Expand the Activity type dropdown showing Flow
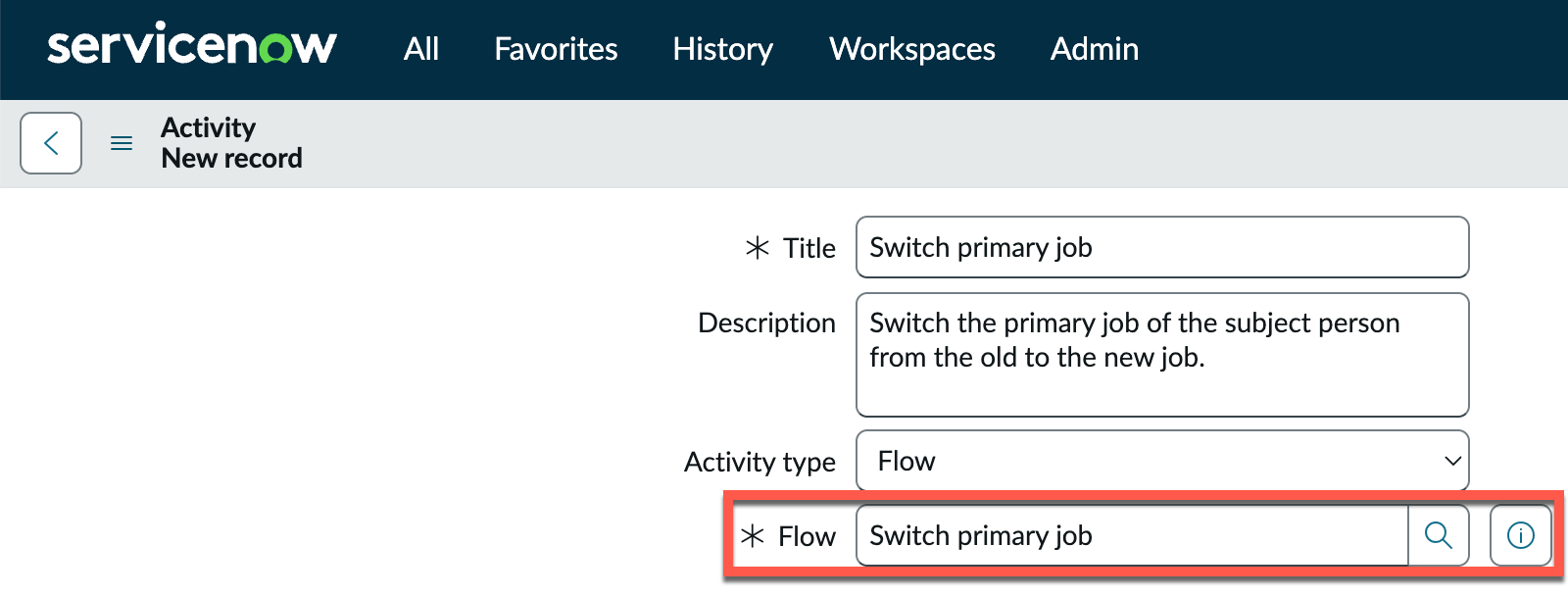 click(x=1162, y=461)
